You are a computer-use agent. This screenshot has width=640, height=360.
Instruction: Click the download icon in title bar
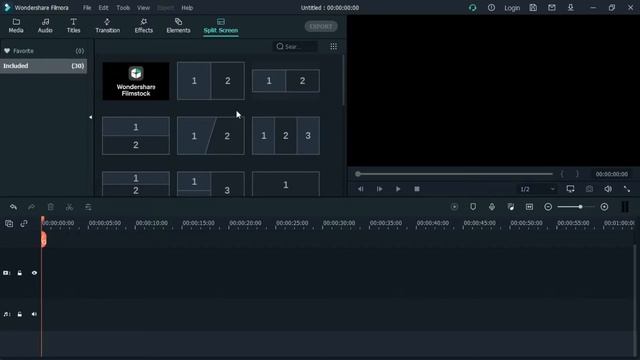tap(571, 8)
